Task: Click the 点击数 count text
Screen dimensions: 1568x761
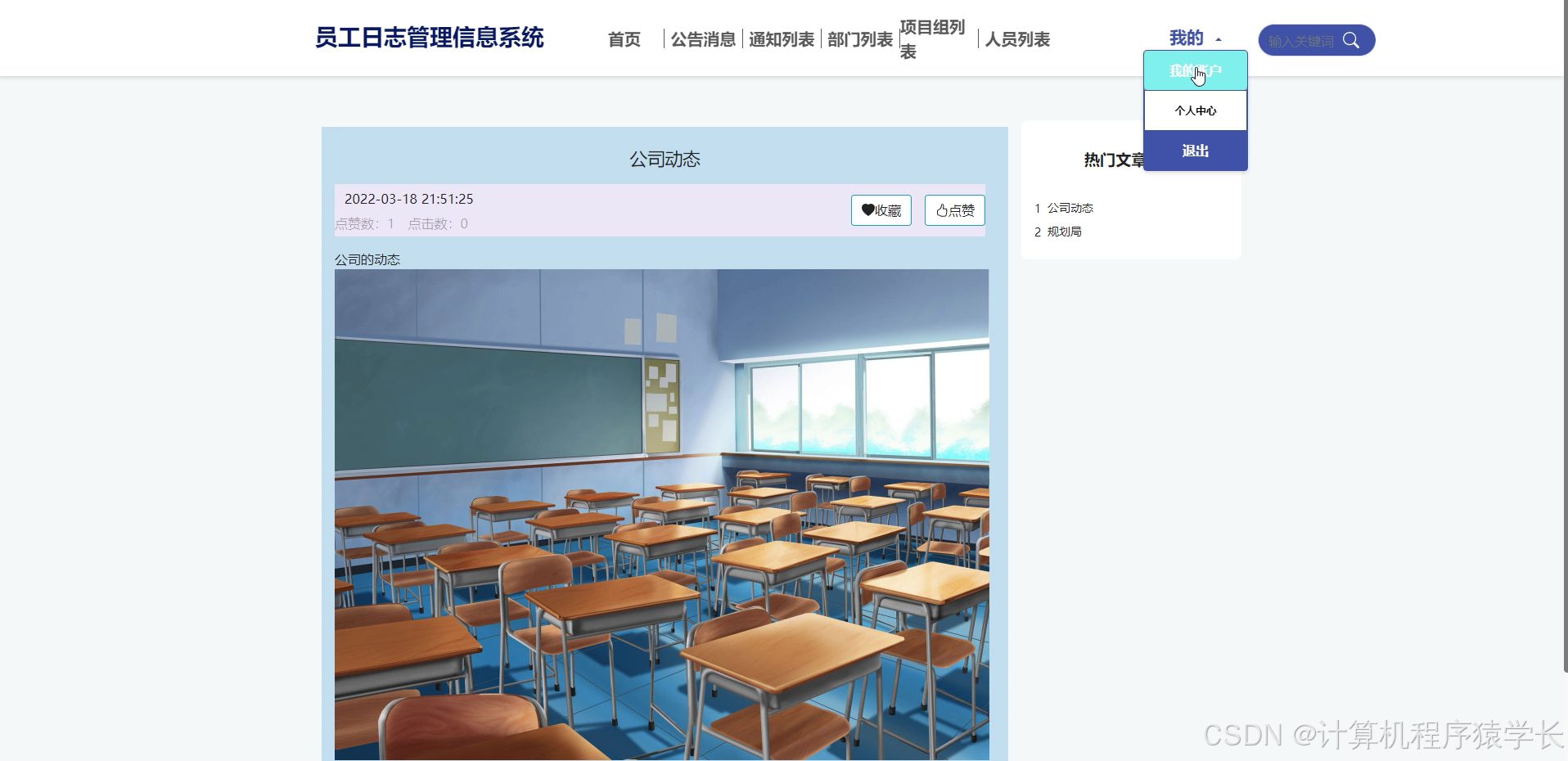Action: point(438,223)
